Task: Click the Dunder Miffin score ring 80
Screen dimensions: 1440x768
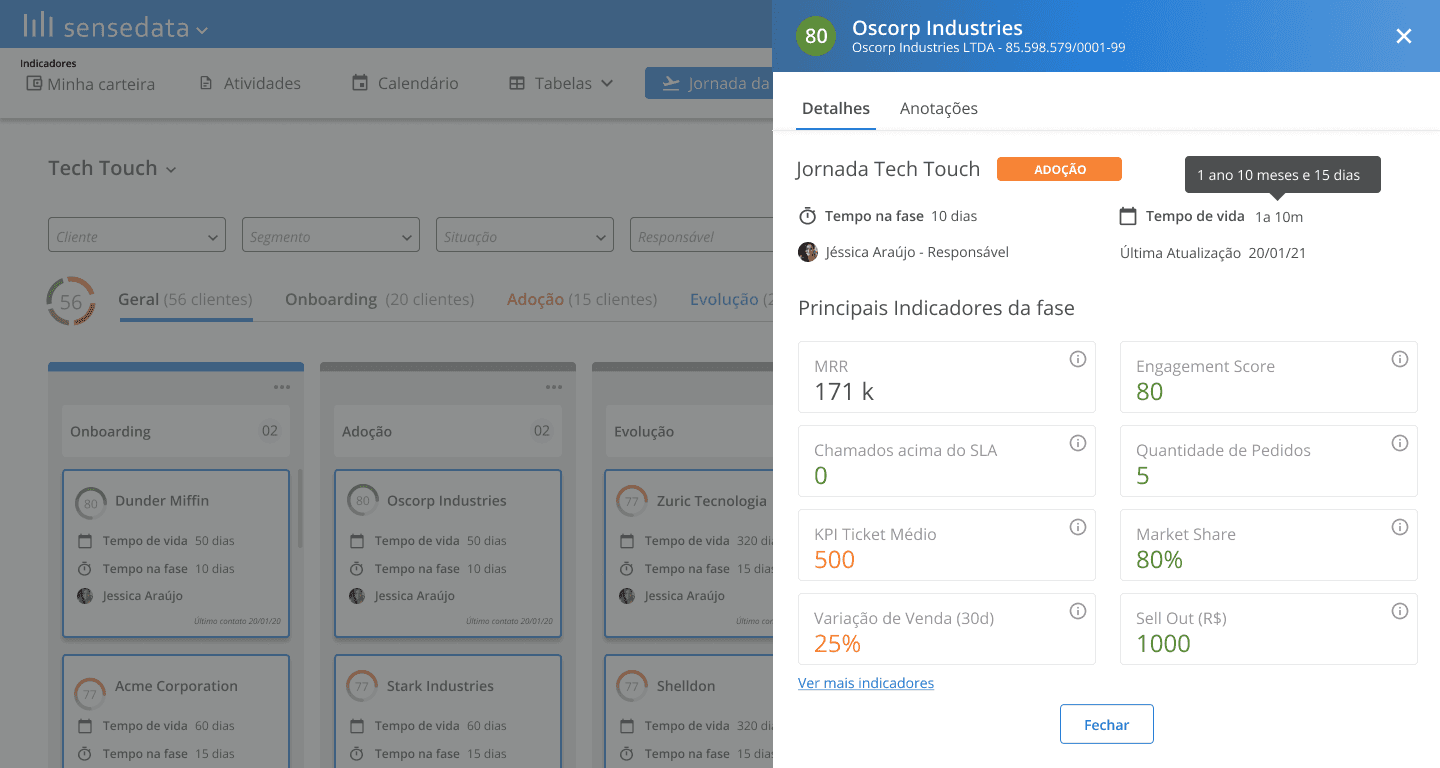Action: (91, 503)
